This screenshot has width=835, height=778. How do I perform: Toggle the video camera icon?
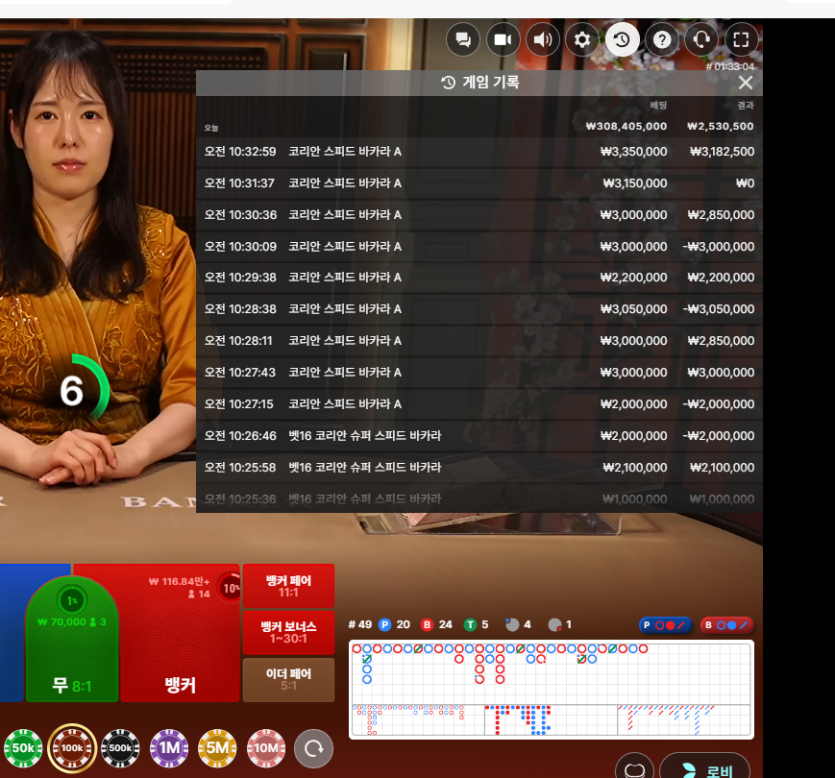tap(503, 39)
